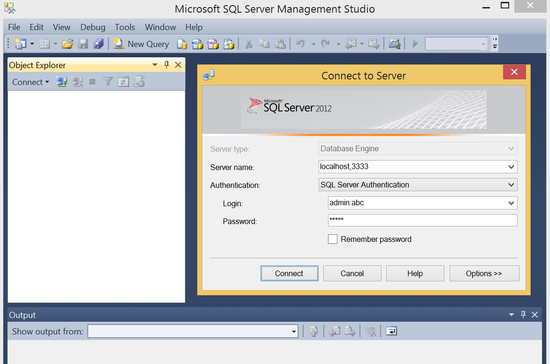Click the Login text 'admin:abc'
The height and width of the screenshot is (364, 550).
(347, 203)
